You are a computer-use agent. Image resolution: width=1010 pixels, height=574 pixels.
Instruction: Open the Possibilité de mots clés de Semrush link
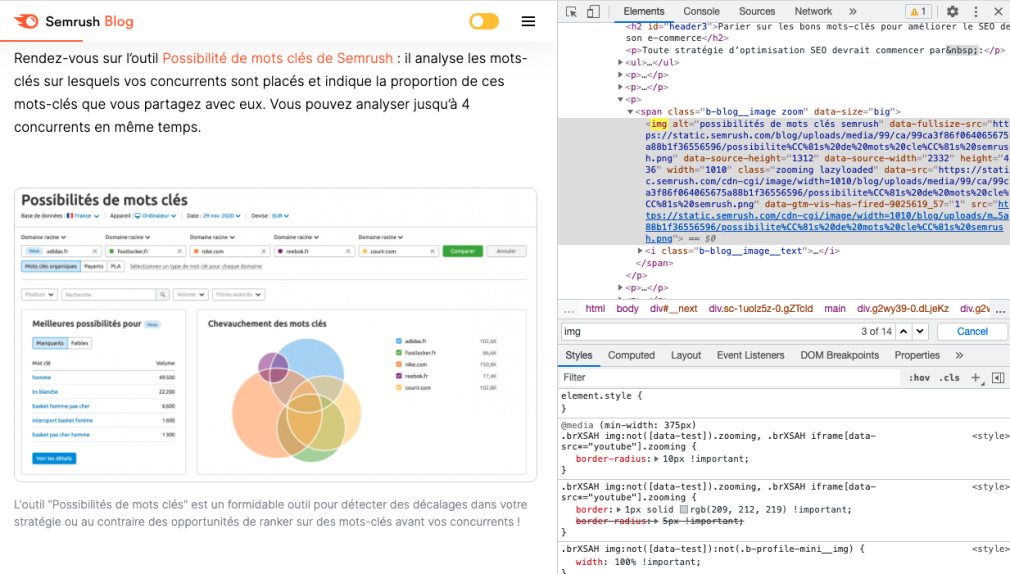(x=277, y=58)
